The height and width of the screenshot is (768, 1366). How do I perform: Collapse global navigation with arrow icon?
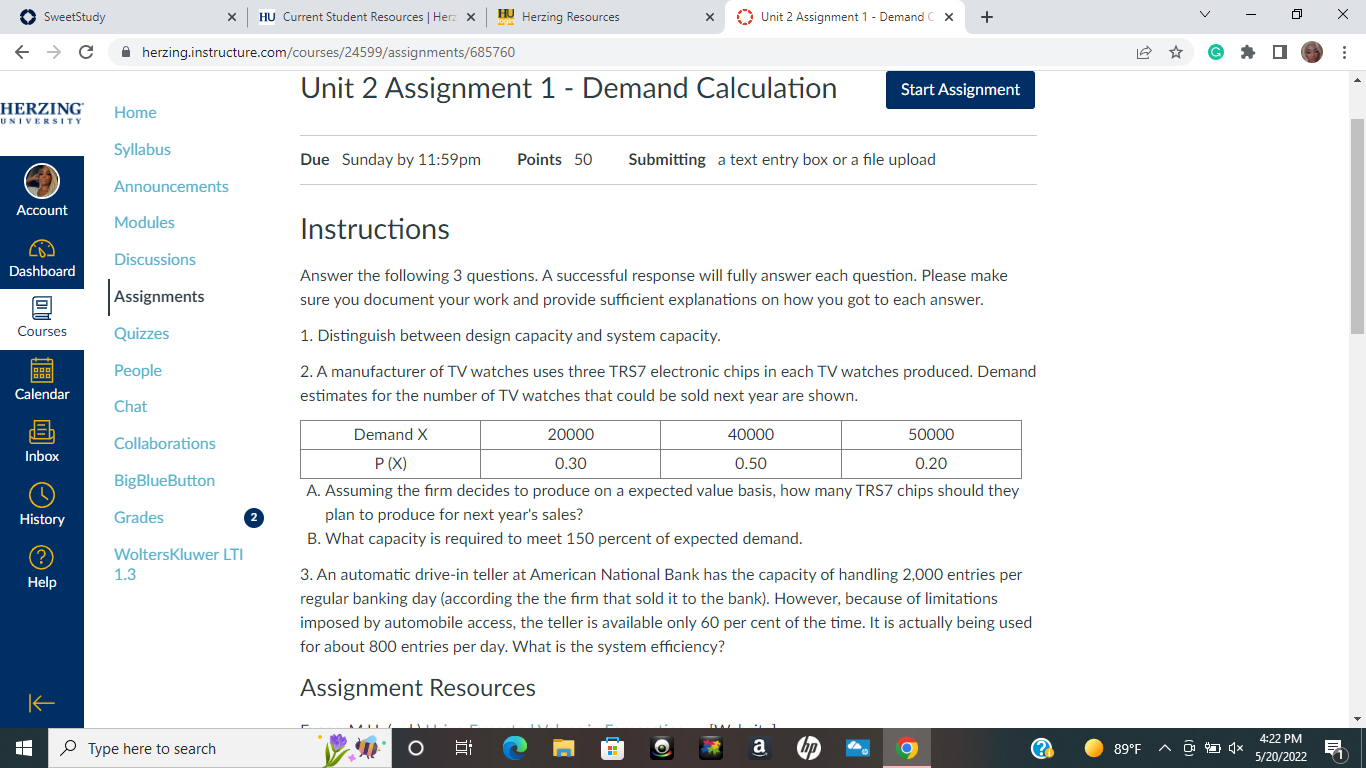[42, 704]
